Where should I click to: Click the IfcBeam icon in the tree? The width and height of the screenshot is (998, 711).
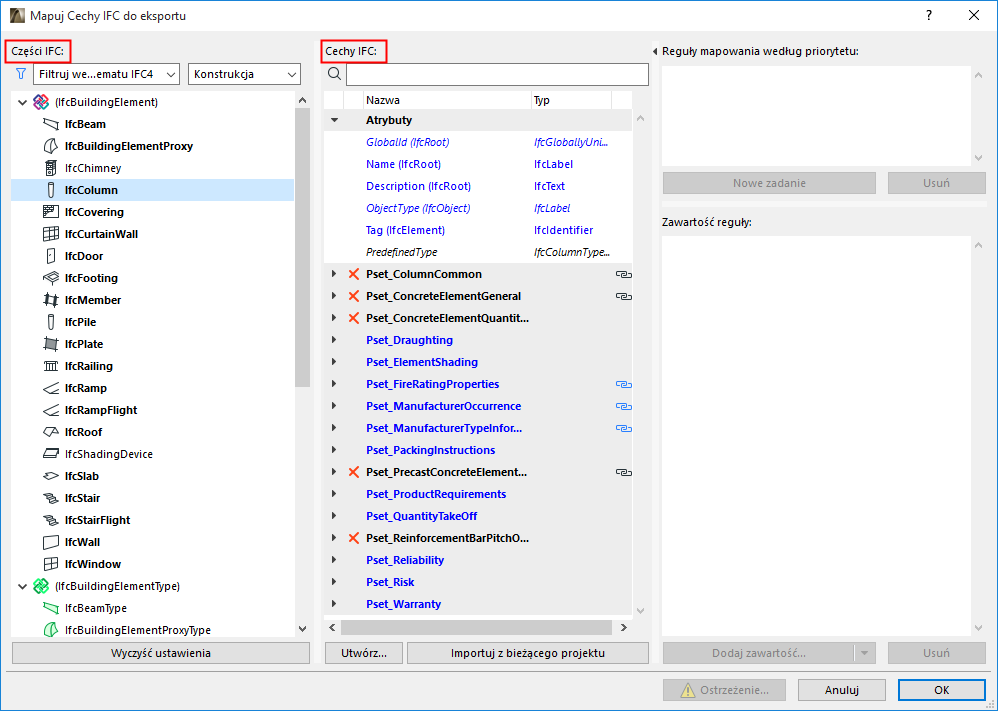(x=50, y=124)
